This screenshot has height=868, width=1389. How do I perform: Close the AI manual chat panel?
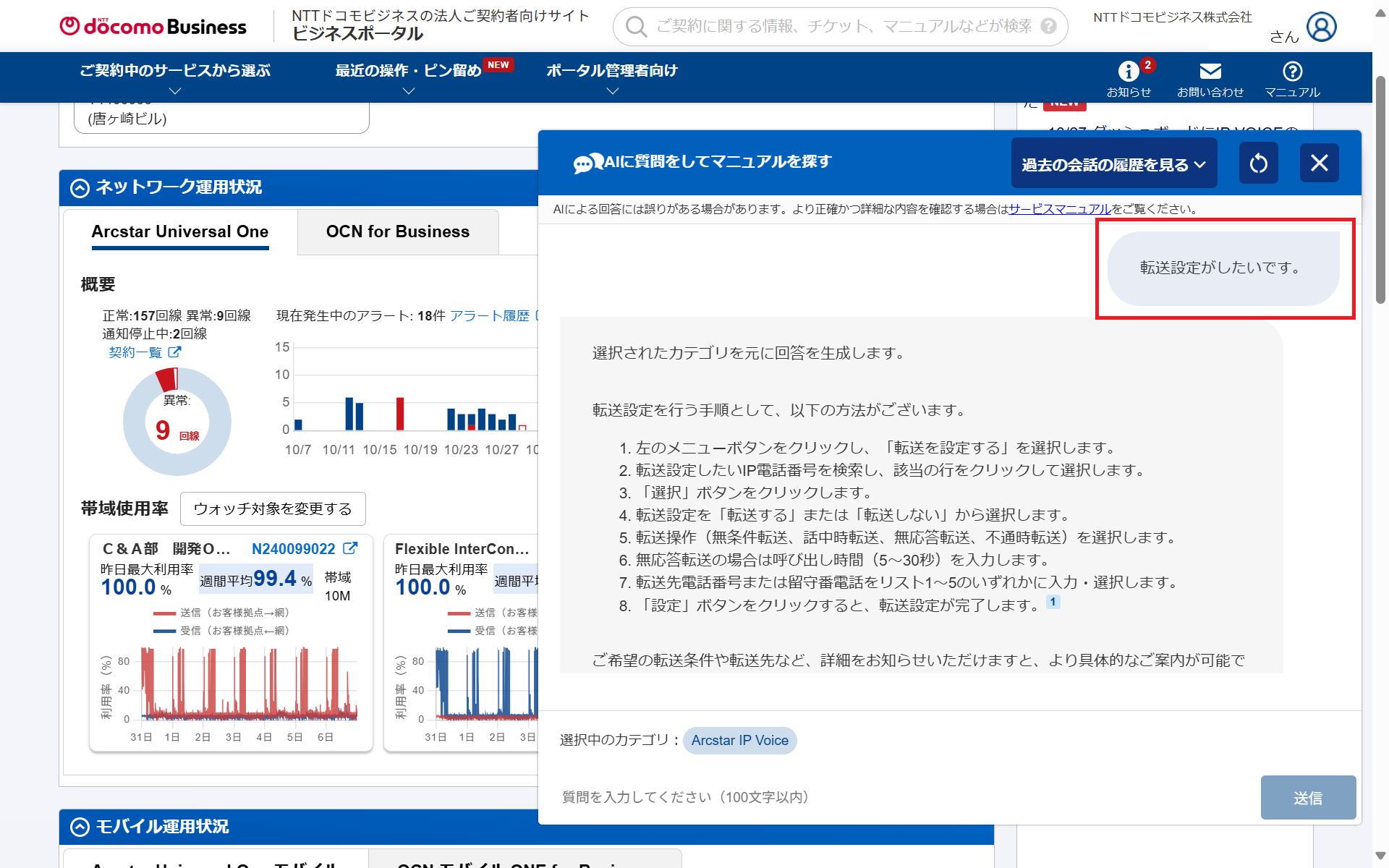coord(1319,163)
